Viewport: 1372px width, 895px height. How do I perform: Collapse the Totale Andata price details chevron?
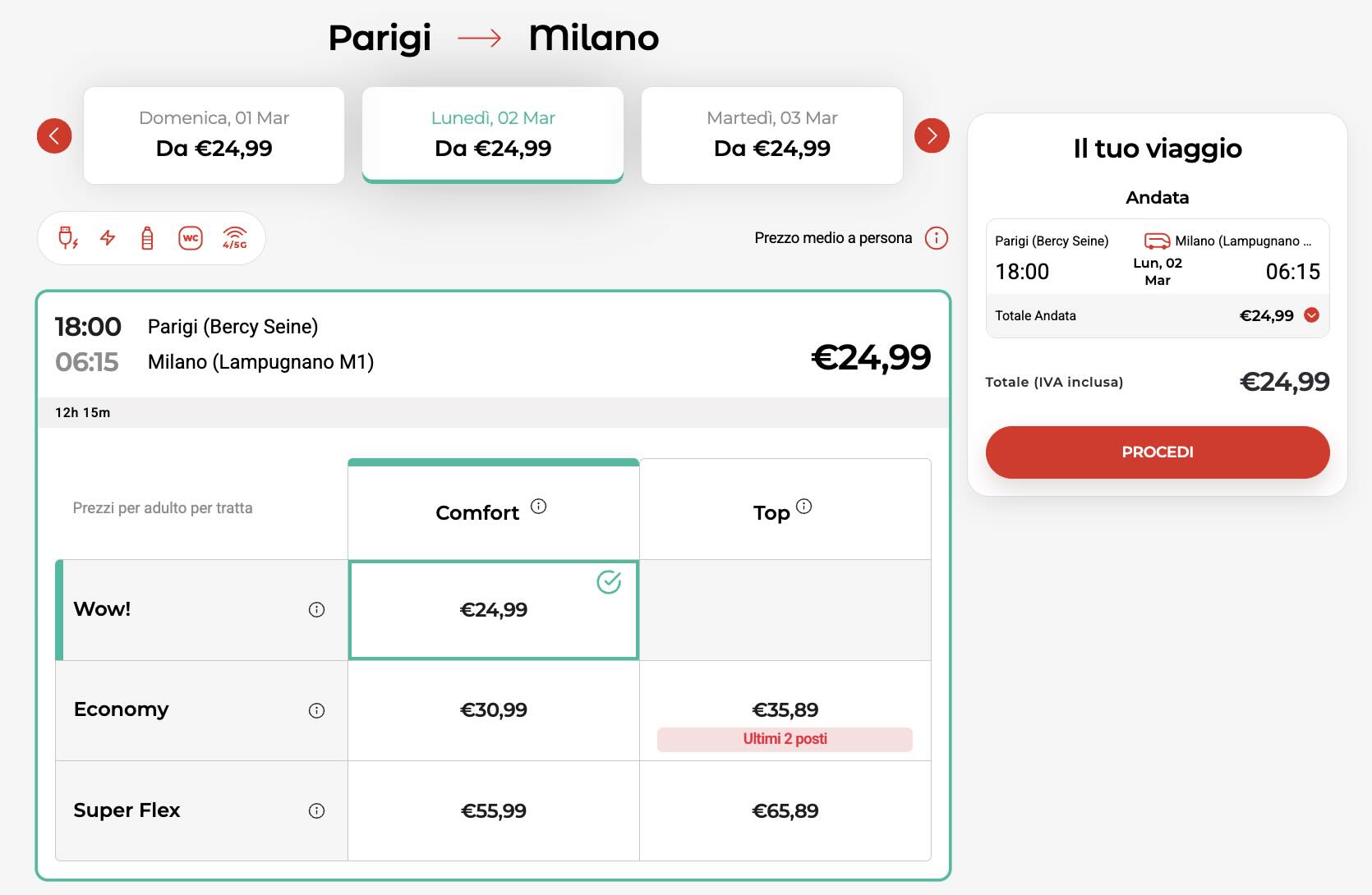[1310, 315]
